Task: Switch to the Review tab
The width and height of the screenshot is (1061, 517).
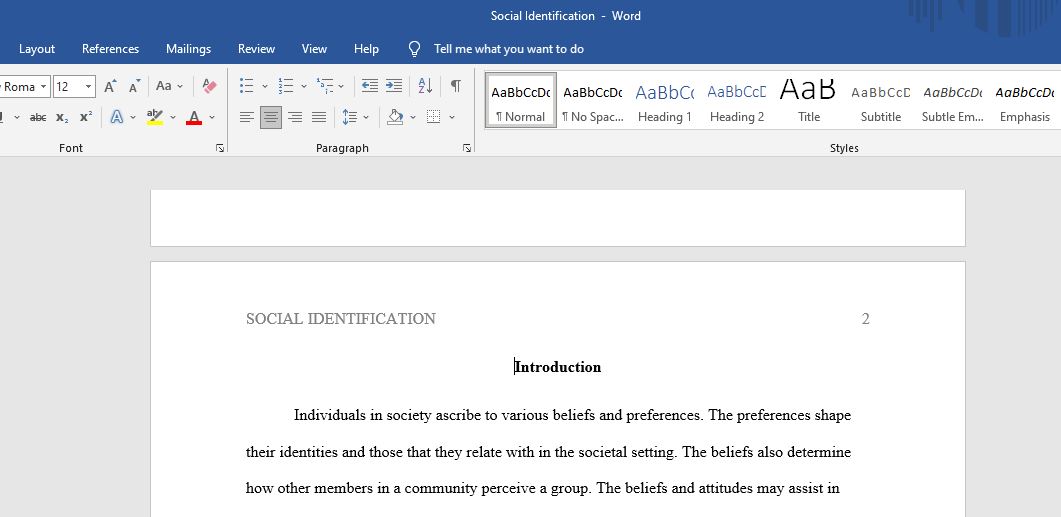Action: tap(256, 49)
